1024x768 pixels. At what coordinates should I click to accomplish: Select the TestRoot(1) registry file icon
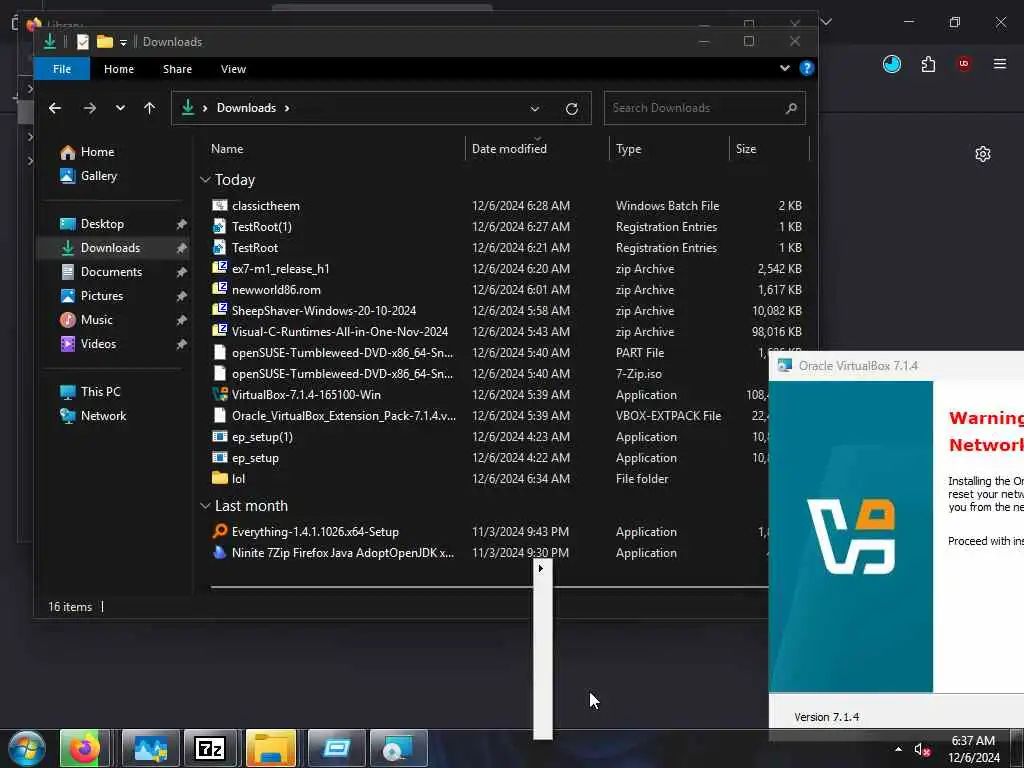(x=220, y=227)
